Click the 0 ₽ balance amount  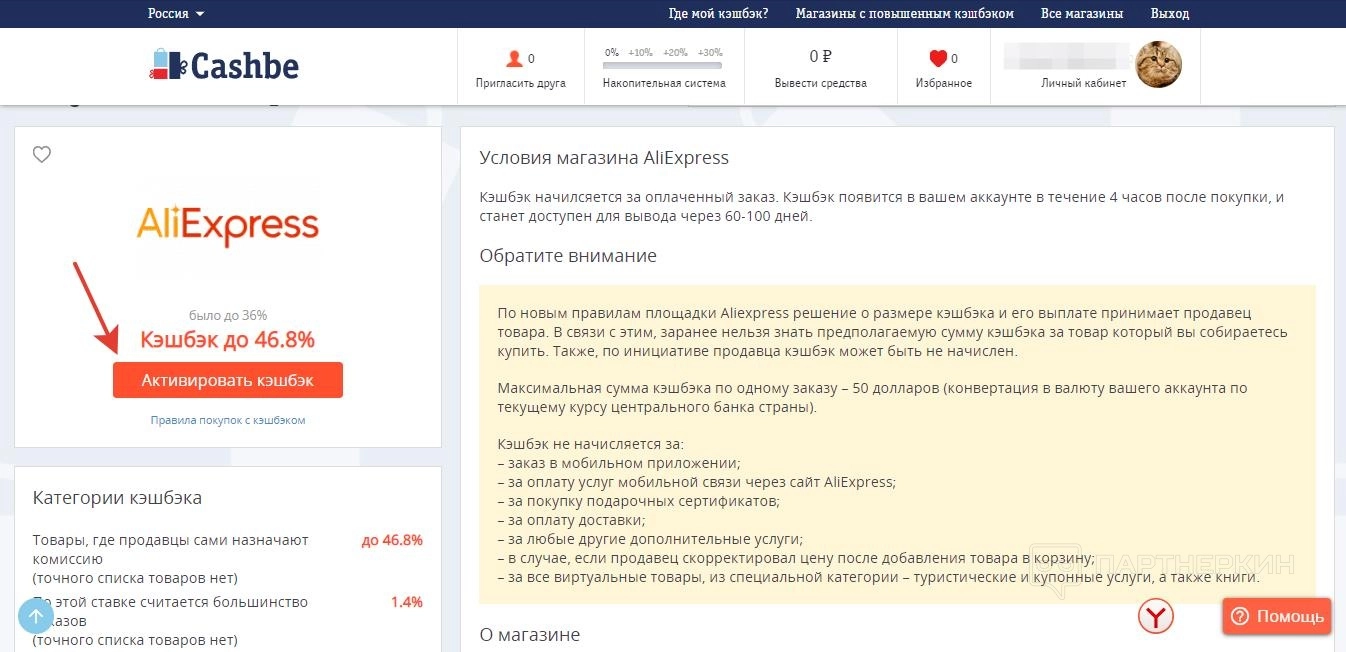click(x=821, y=57)
